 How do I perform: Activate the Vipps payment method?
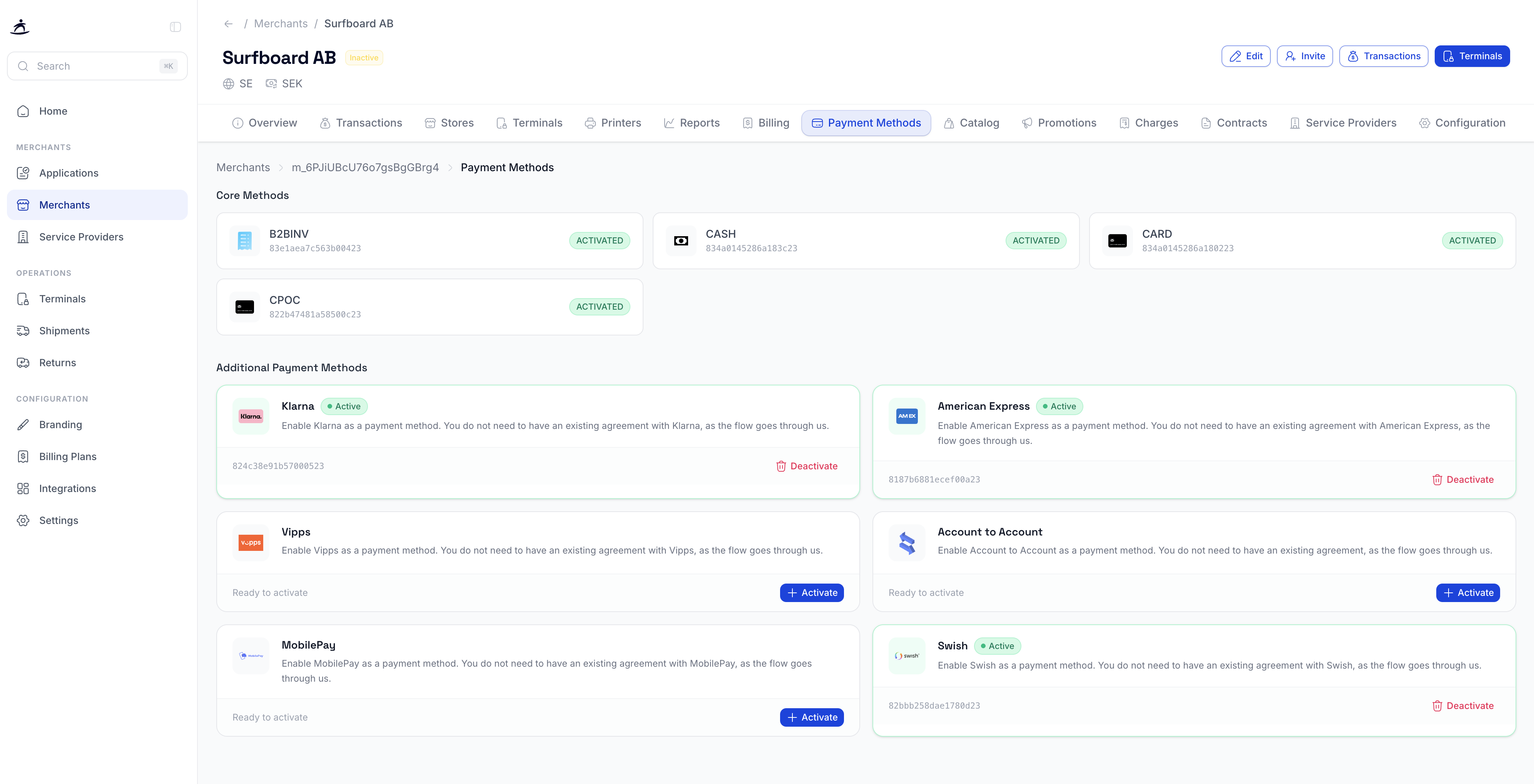point(812,592)
